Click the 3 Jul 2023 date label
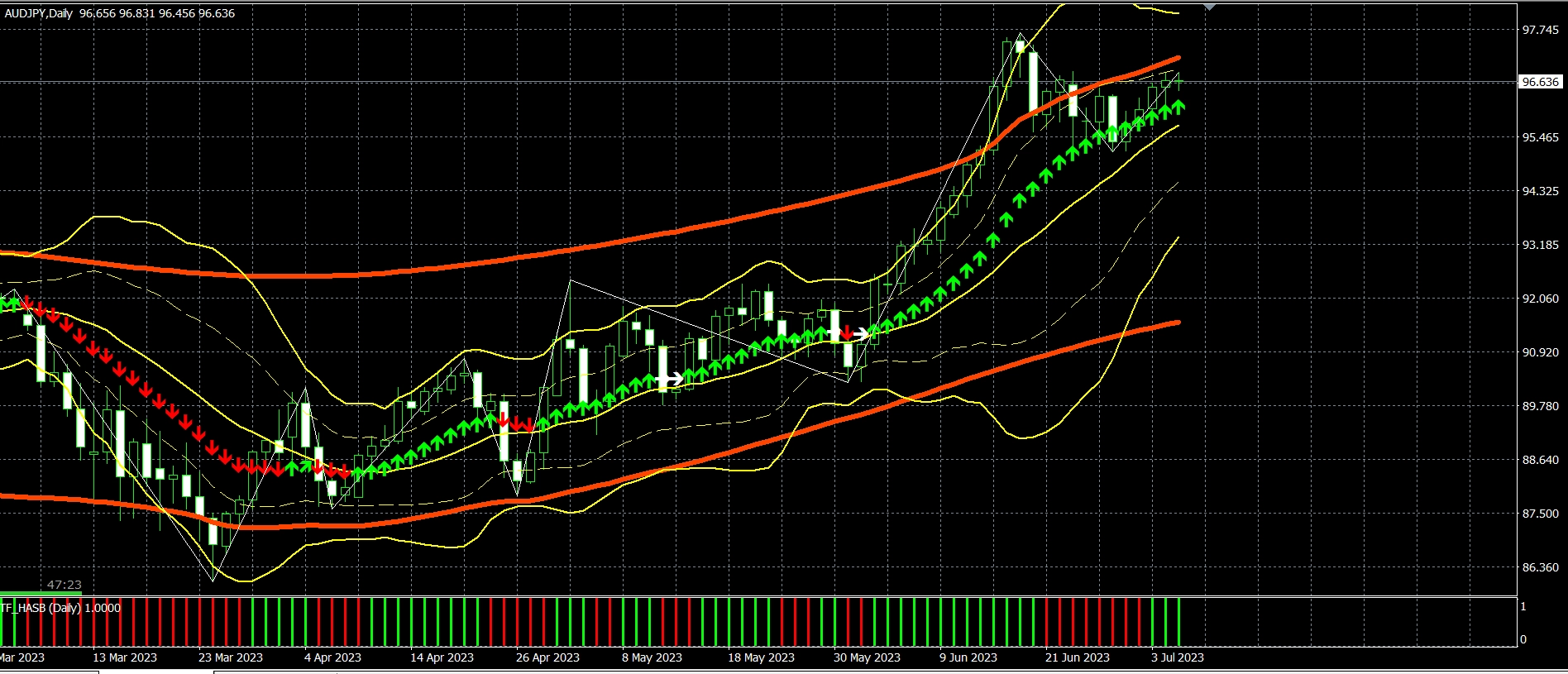 1178,657
